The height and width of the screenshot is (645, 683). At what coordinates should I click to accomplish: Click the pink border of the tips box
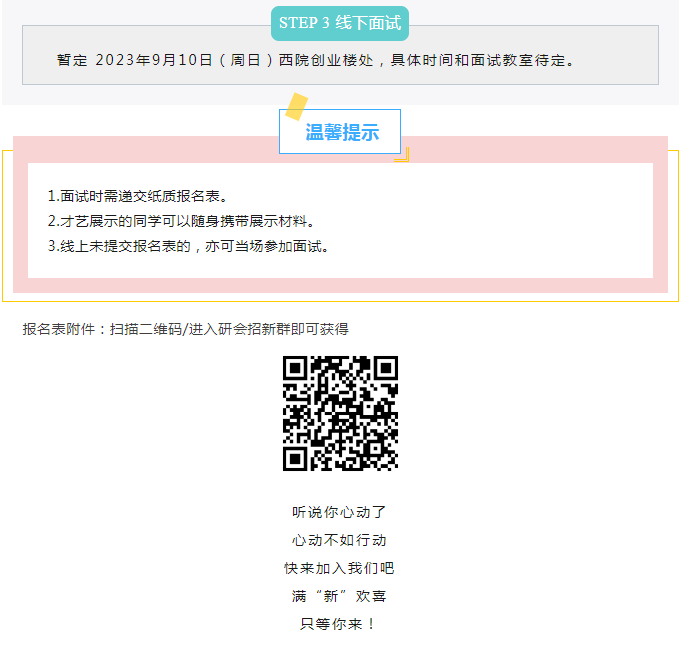coord(340,287)
